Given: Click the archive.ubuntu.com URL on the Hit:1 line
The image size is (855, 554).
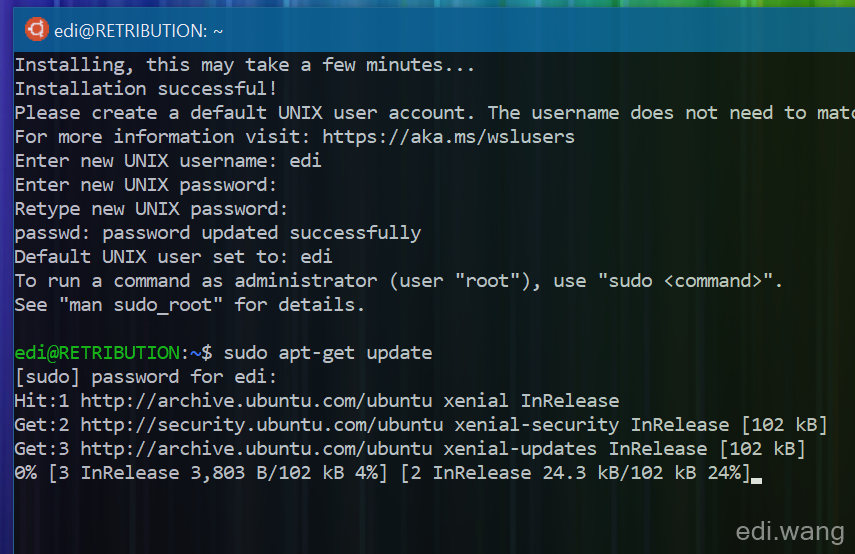Looking at the screenshot, I should coord(256,401).
